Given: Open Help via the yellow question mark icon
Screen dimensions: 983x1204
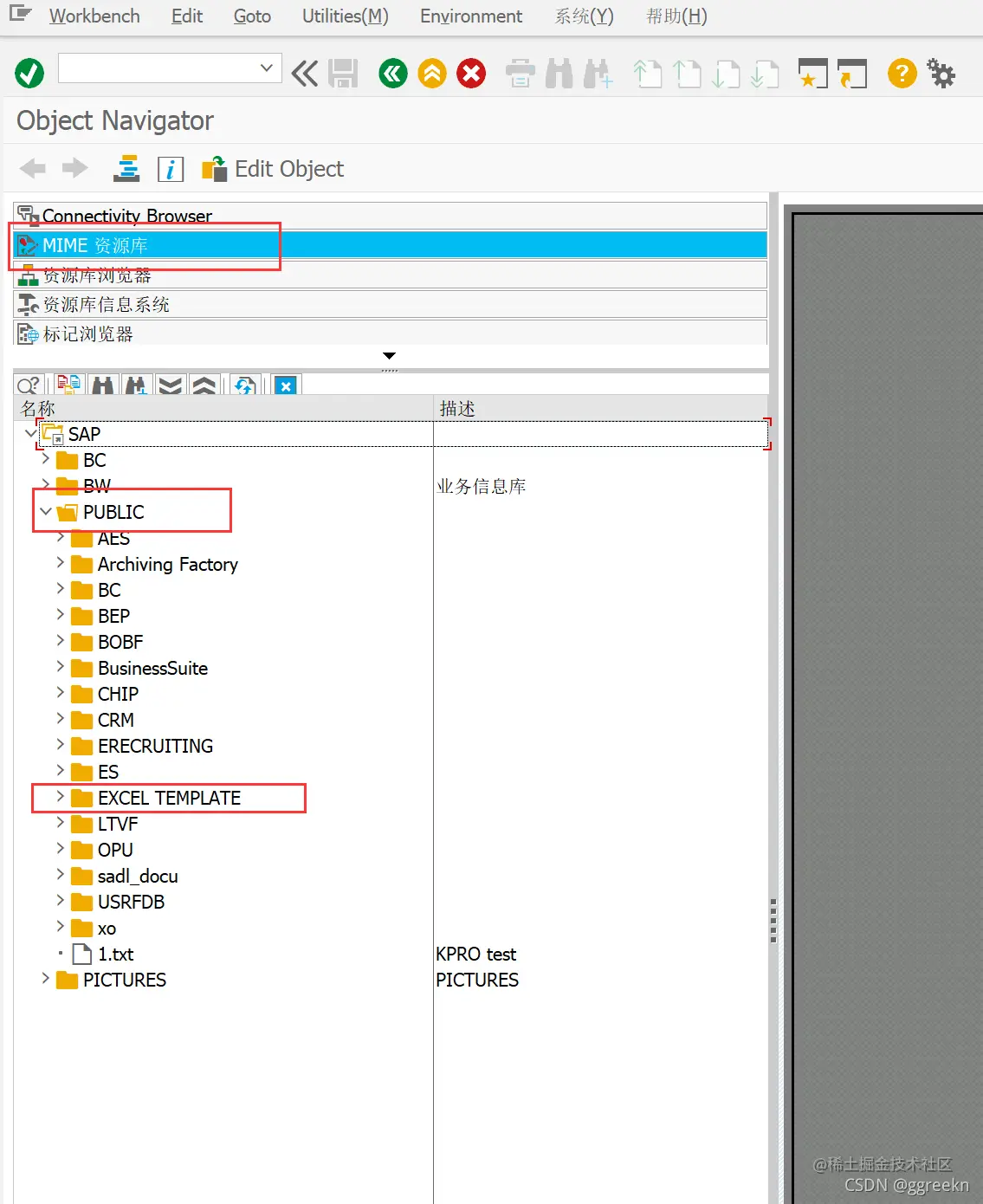Looking at the screenshot, I should point(902,74).
